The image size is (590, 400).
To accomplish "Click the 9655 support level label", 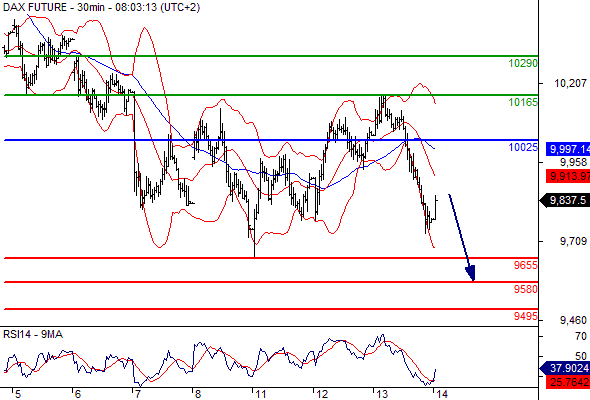I will [525, 265].
